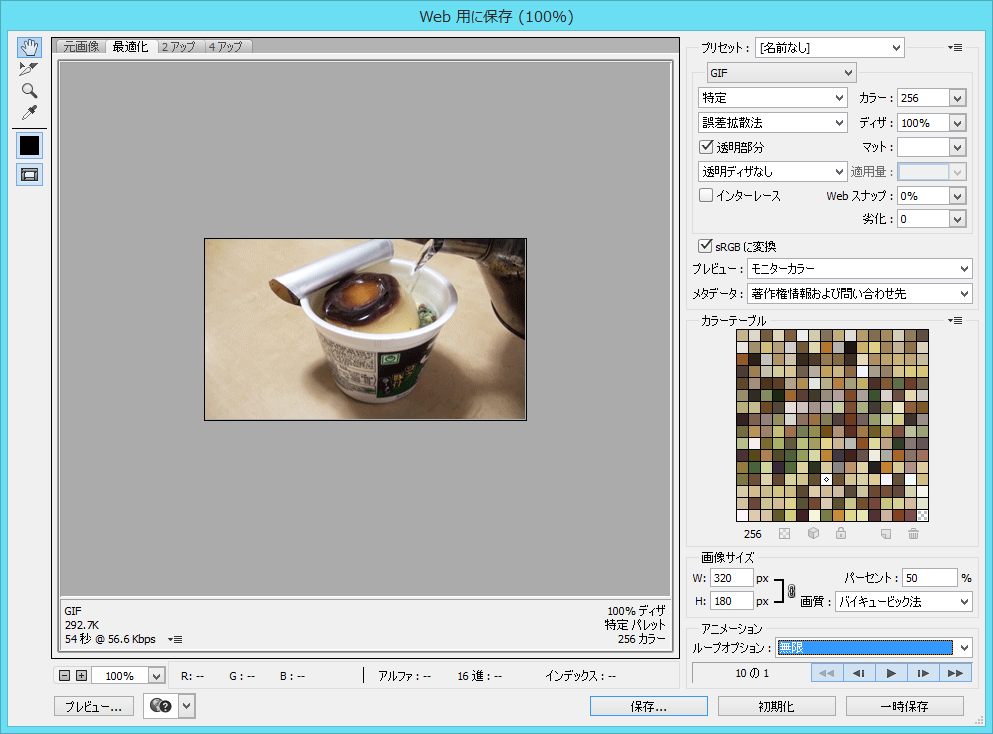Shift selected colors to web palette icon
The height and width of the screenshot is (734, 993).
814,533
